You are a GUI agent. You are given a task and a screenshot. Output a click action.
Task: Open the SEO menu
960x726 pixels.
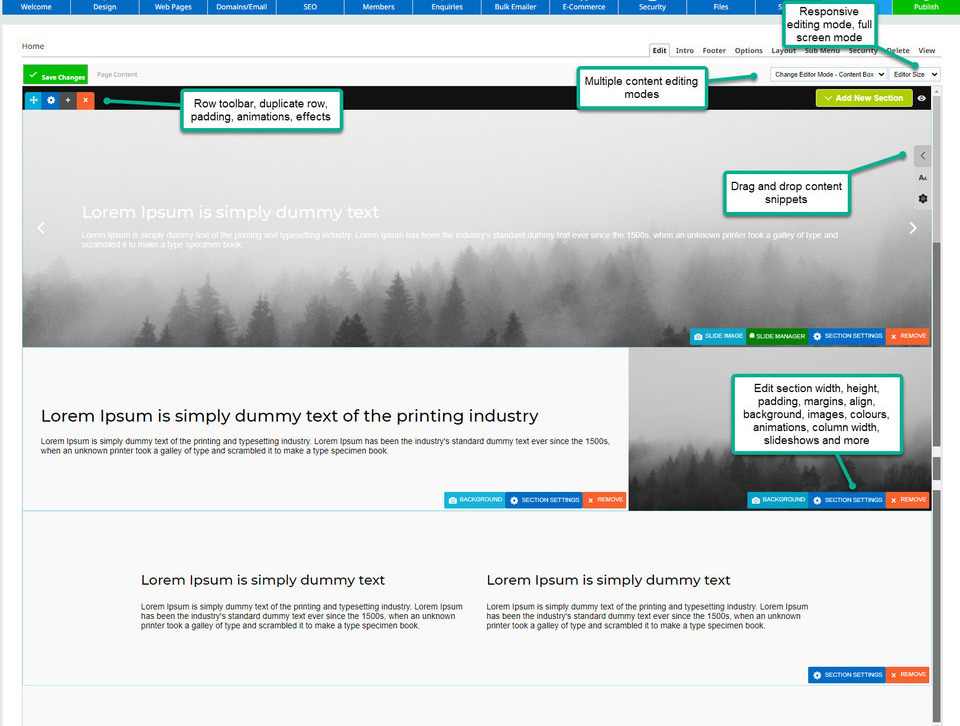click(x=310, y=7)
